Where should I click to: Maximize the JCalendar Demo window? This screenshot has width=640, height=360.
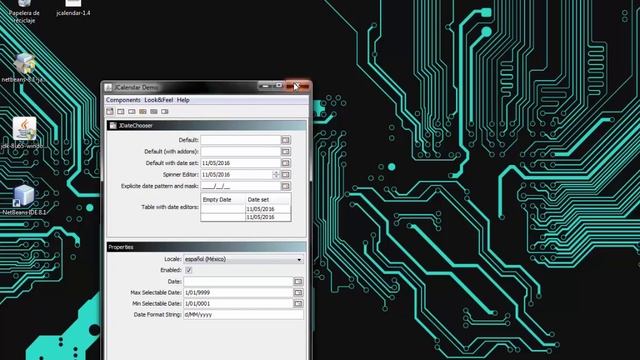(279, 86)
